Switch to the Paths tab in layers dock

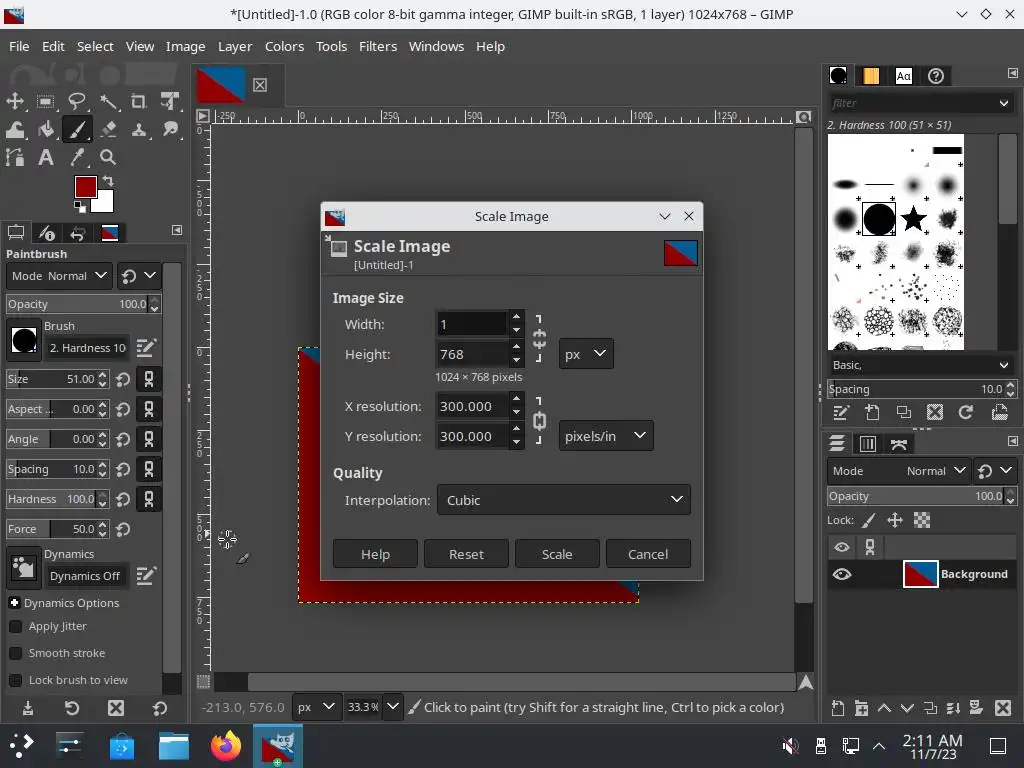pos(899,444)
